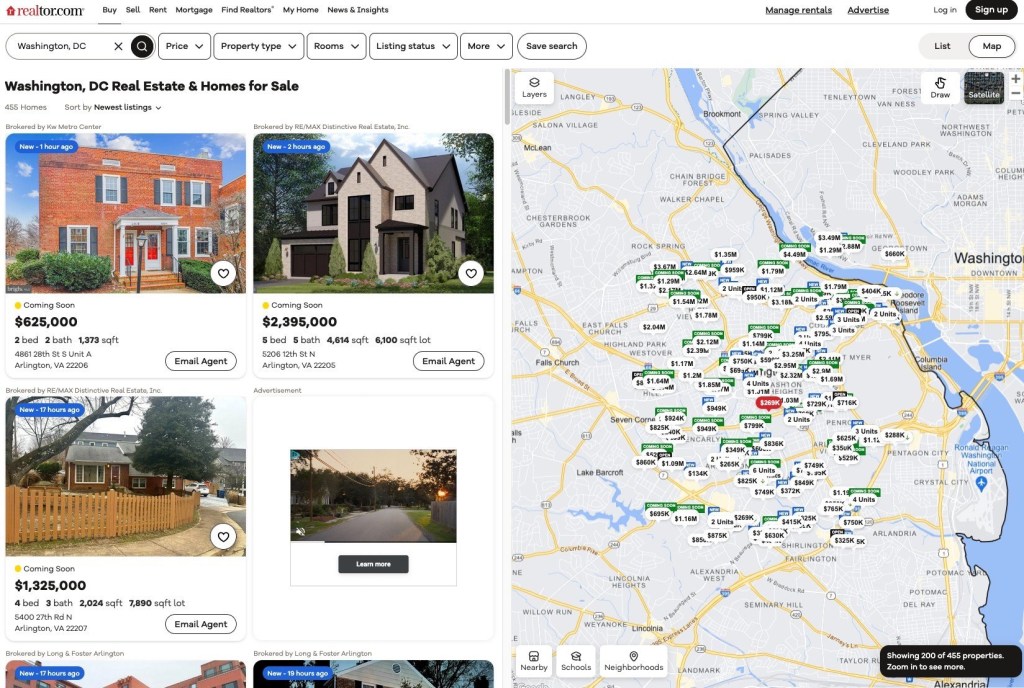Clear the Washington, DC search text

(x=118, y=46)
